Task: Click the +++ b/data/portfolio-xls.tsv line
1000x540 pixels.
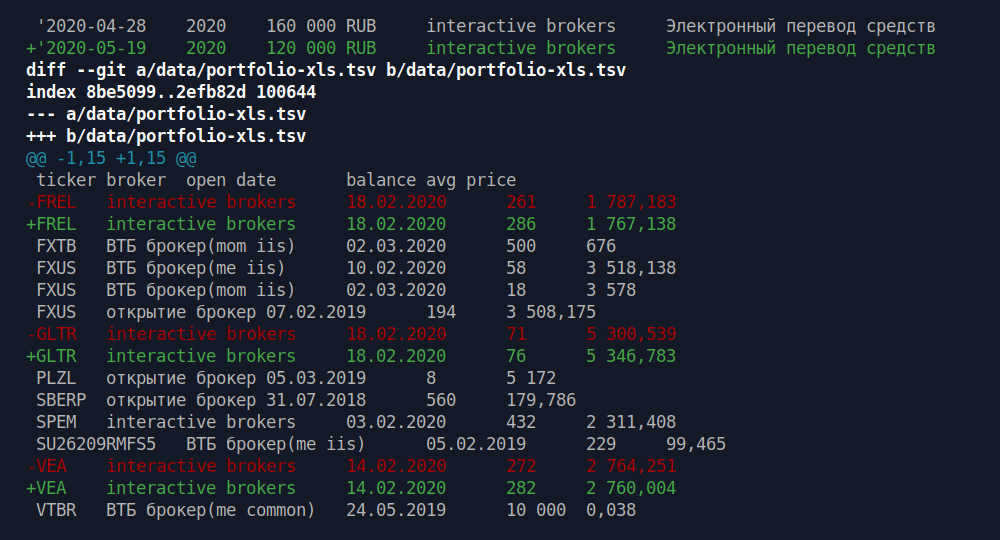Action: click(x=166, y=136)
